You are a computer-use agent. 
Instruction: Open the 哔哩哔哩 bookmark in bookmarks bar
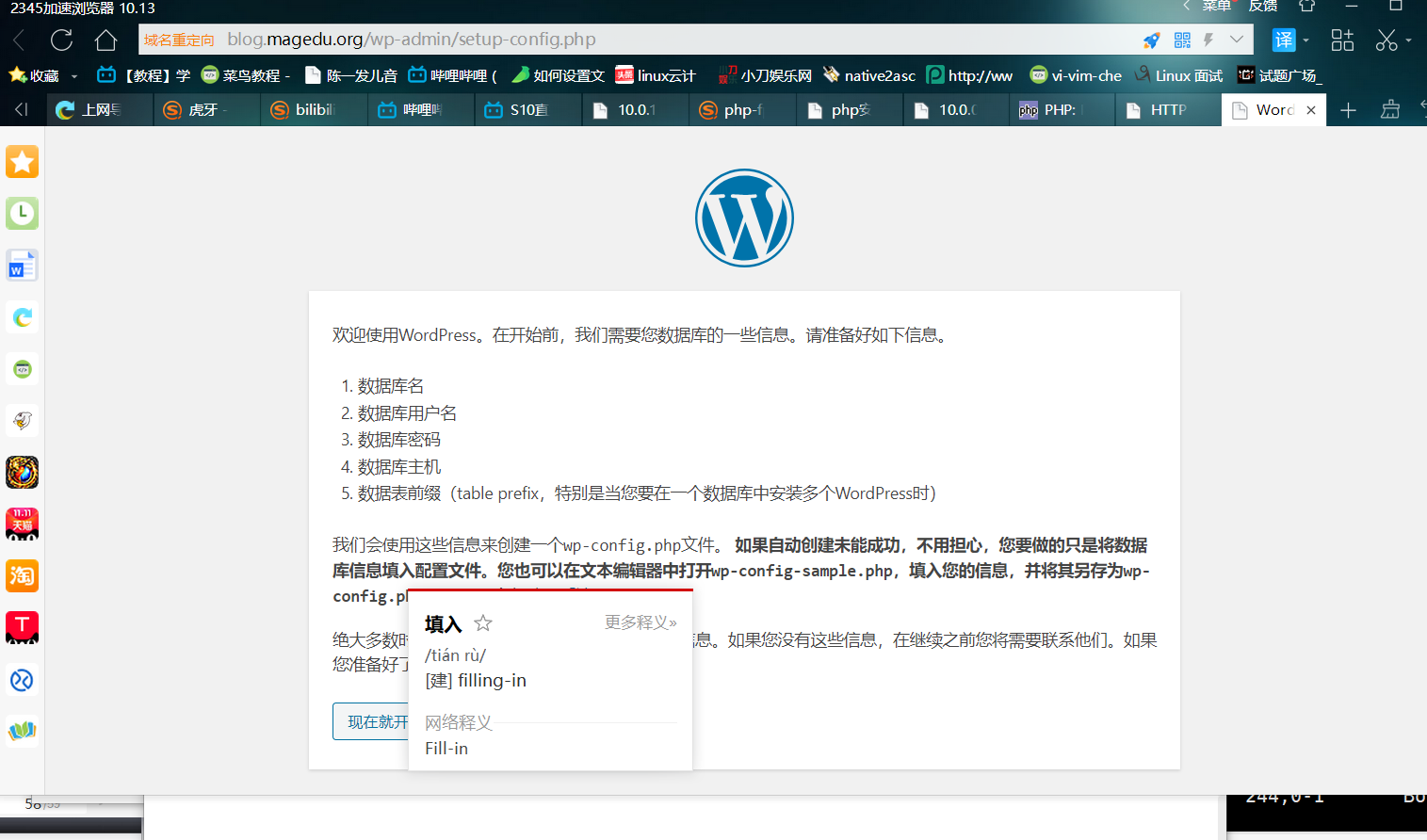coord(452,75)
